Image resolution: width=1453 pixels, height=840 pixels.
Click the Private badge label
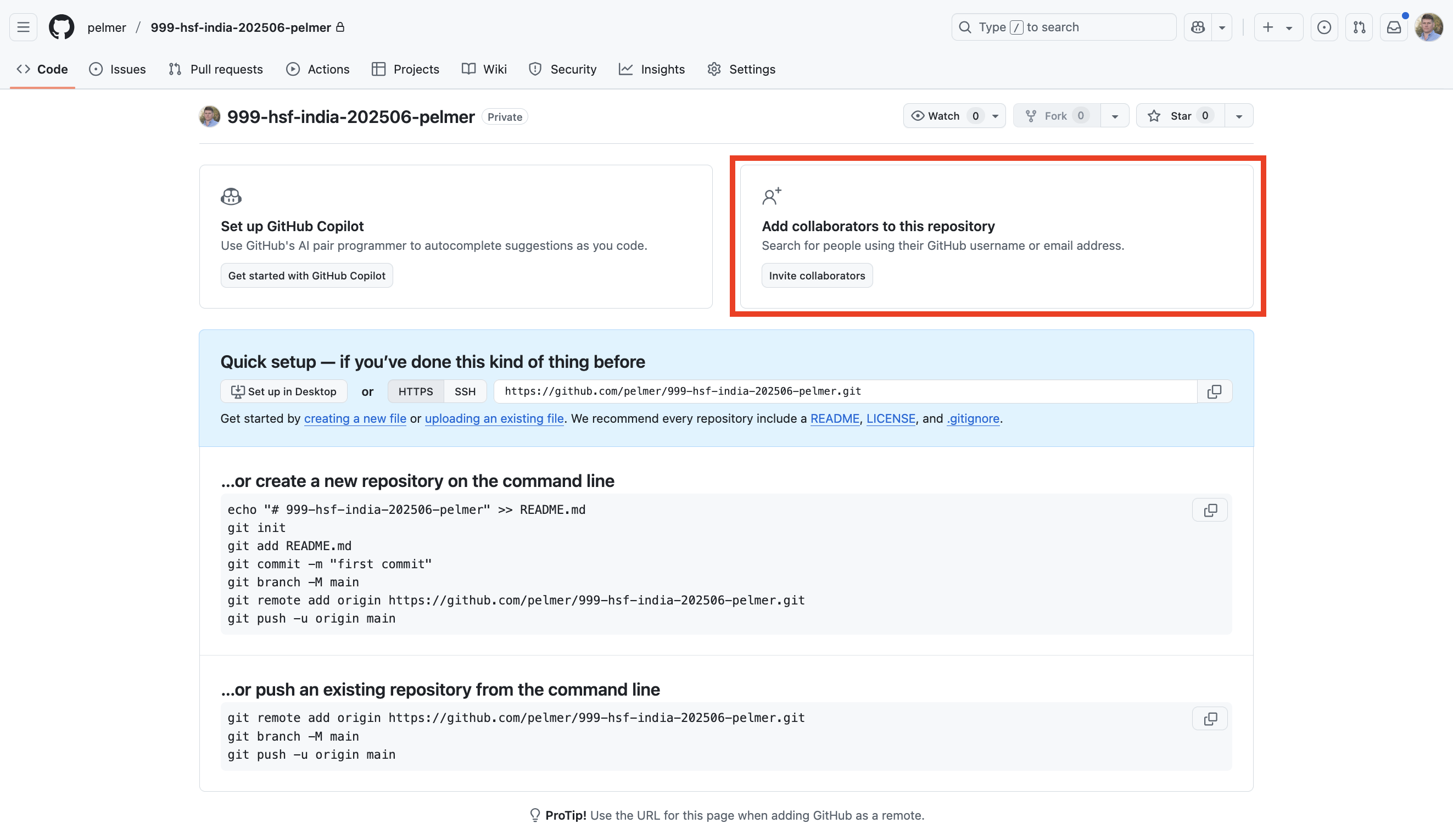point(505,117)
